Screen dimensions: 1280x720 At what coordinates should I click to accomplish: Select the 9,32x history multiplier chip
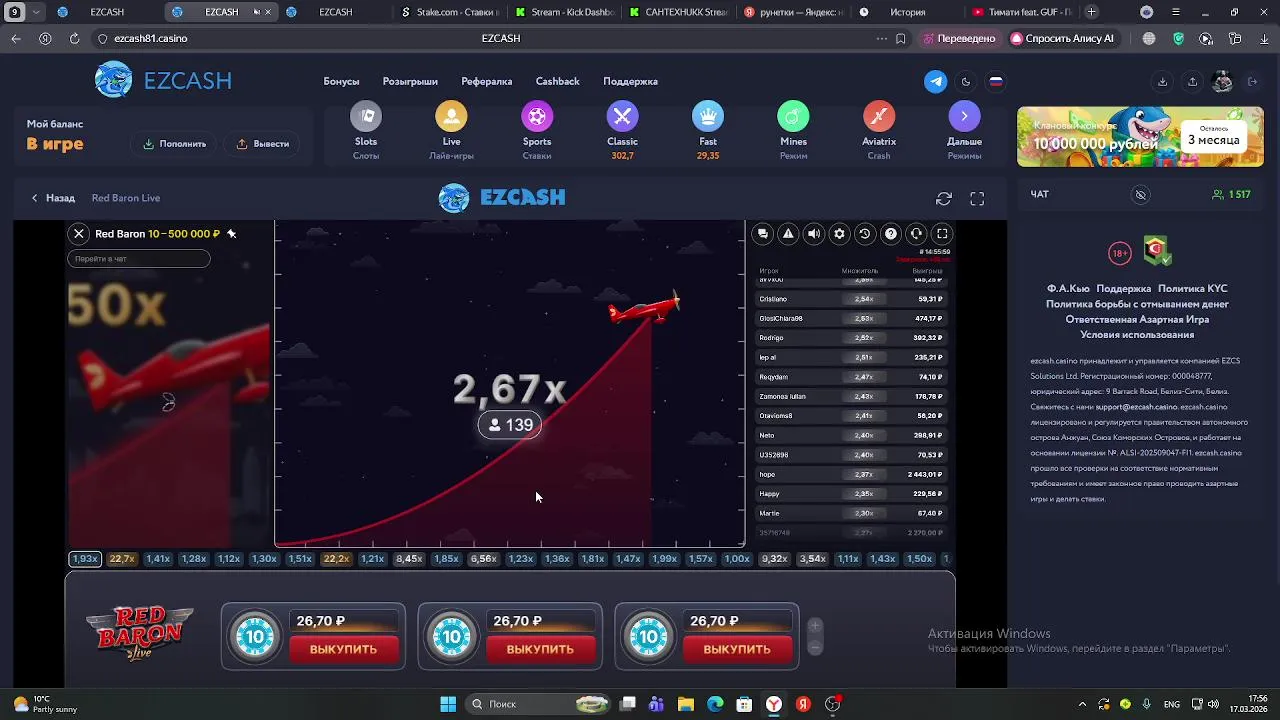(774, 559)
